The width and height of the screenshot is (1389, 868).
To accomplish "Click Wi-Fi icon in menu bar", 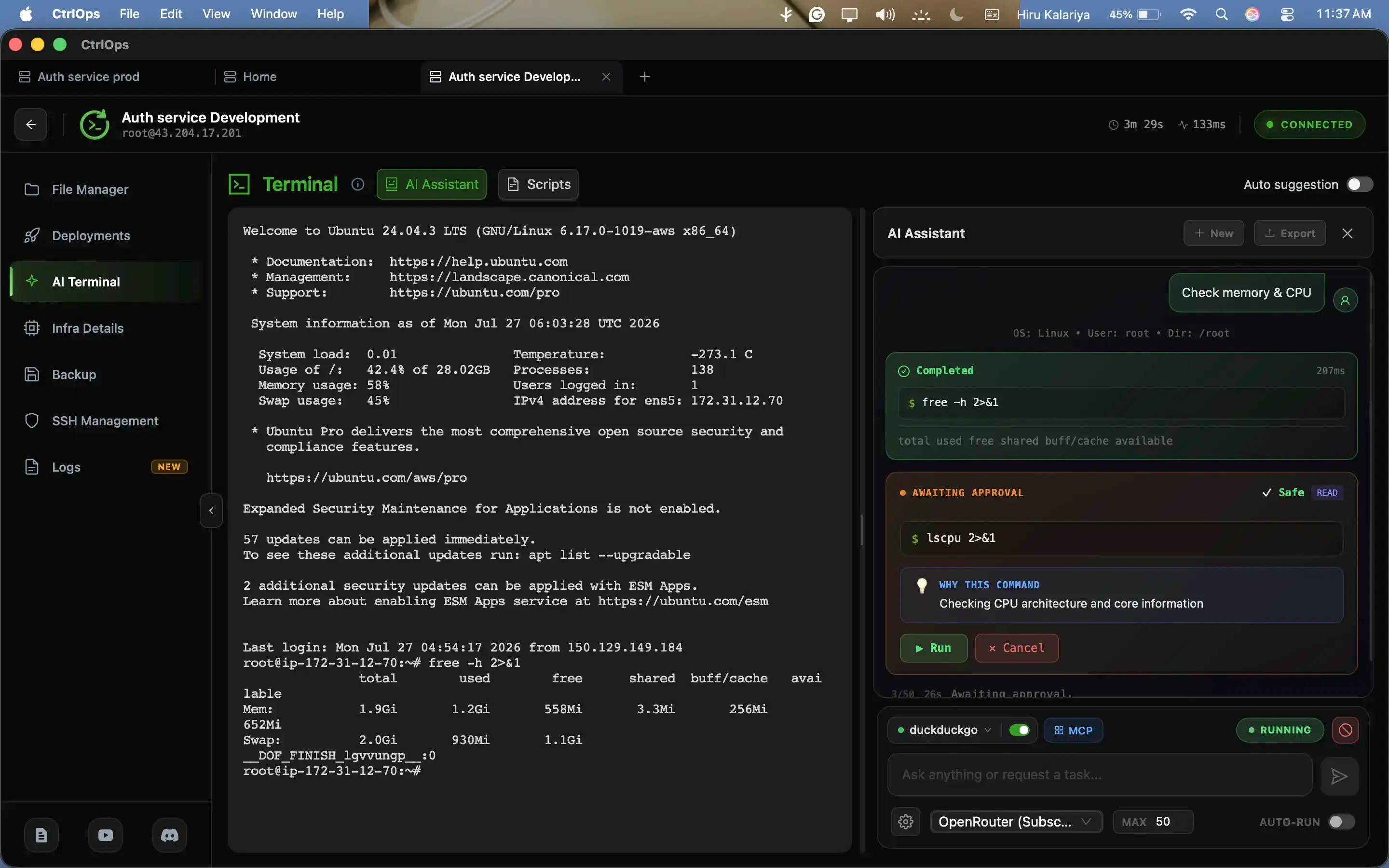I will [x=1188, y=14].
